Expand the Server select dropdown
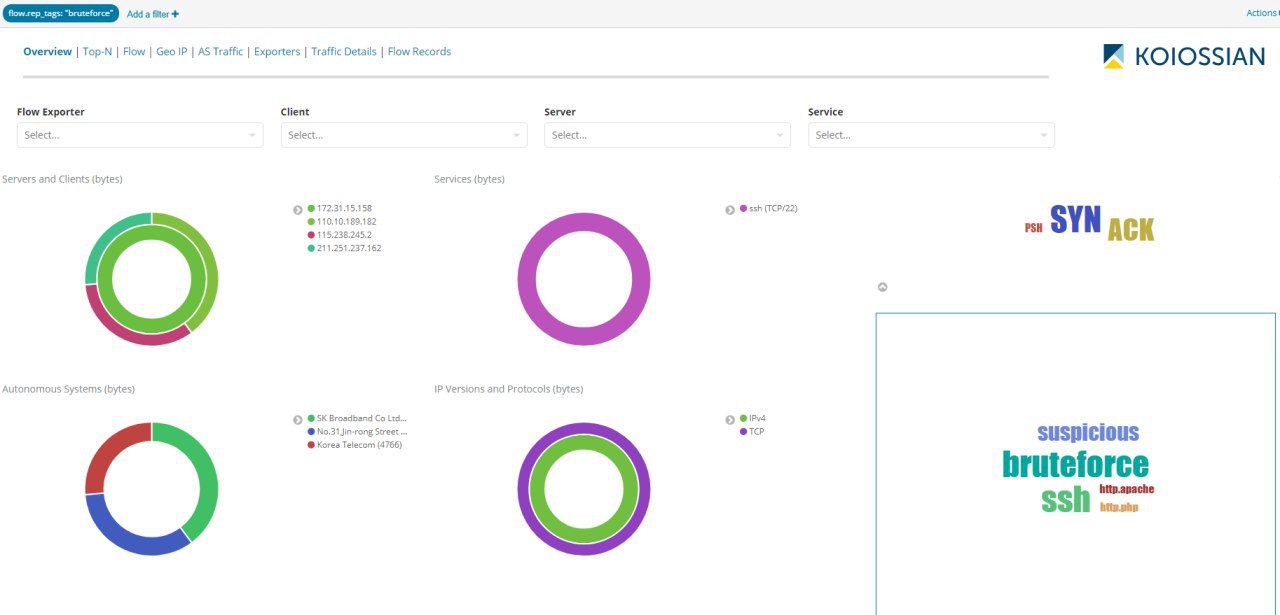The width and height of the screenshot is (1280, 615). (667, 135)
